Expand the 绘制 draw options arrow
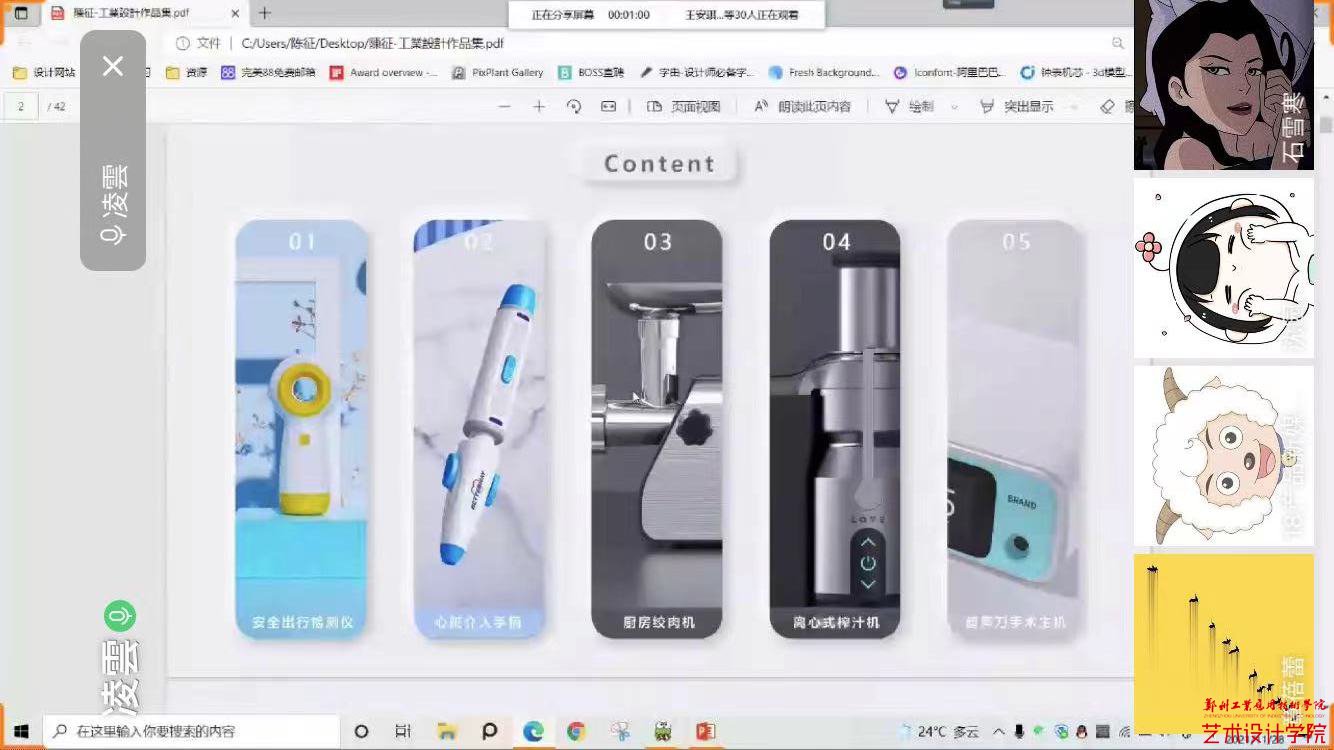This screenshot has height=750, width=1334. coord(954,107)
